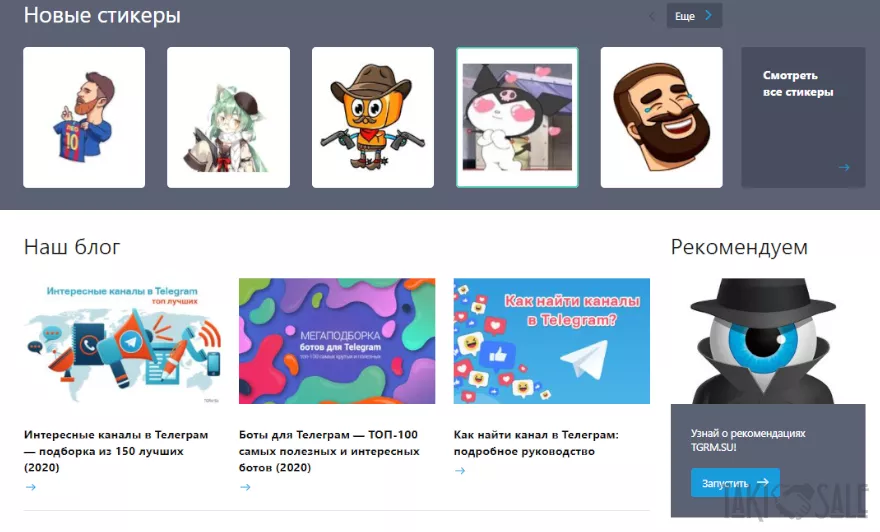This screenshot has width=880, height=532.
Task: Choose the laughing bearded man sticker
Action: (x=661, y=117)
